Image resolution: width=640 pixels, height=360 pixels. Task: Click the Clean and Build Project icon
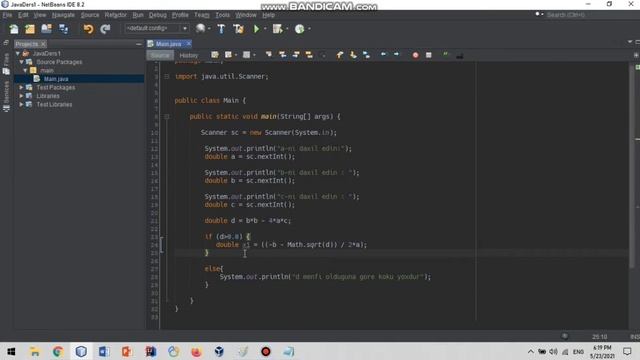[x=238, y=29]
